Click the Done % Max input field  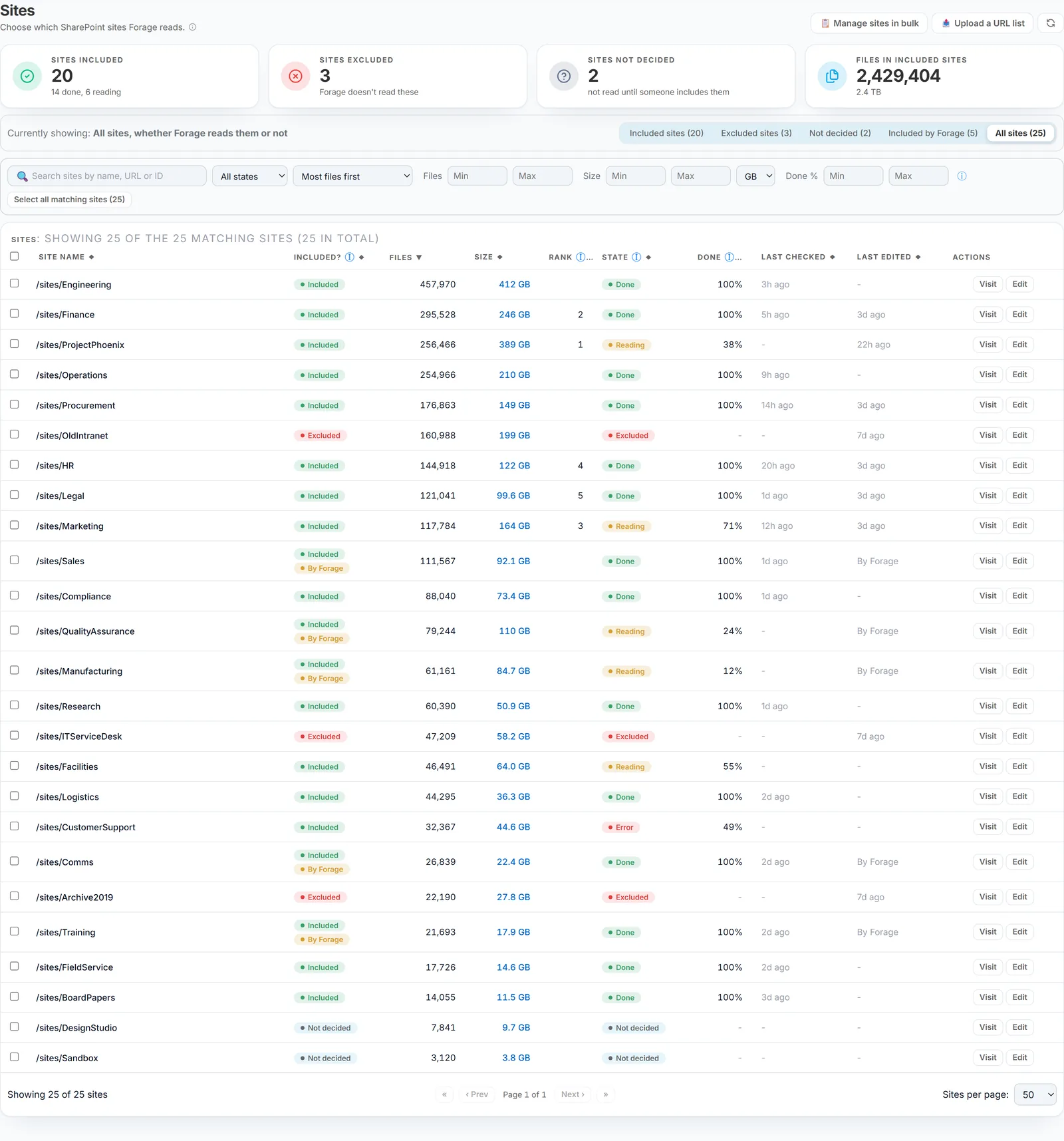coord(918,176)
